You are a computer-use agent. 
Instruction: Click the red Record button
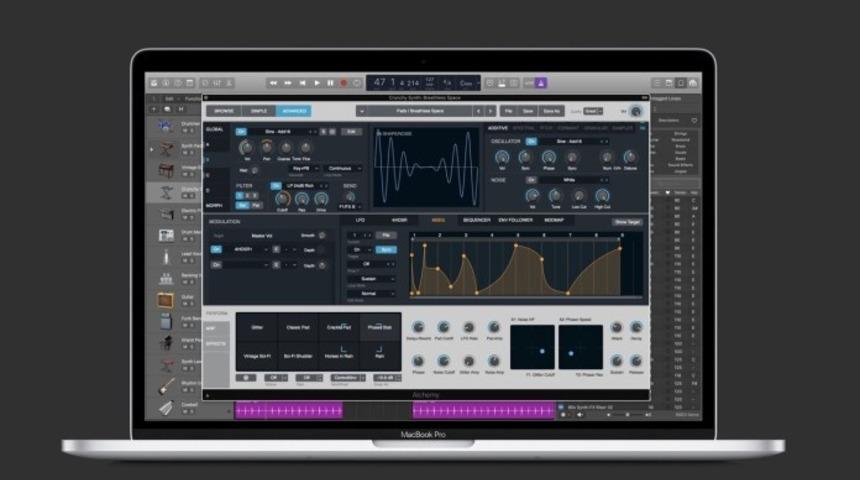click(x=344, y=83)
